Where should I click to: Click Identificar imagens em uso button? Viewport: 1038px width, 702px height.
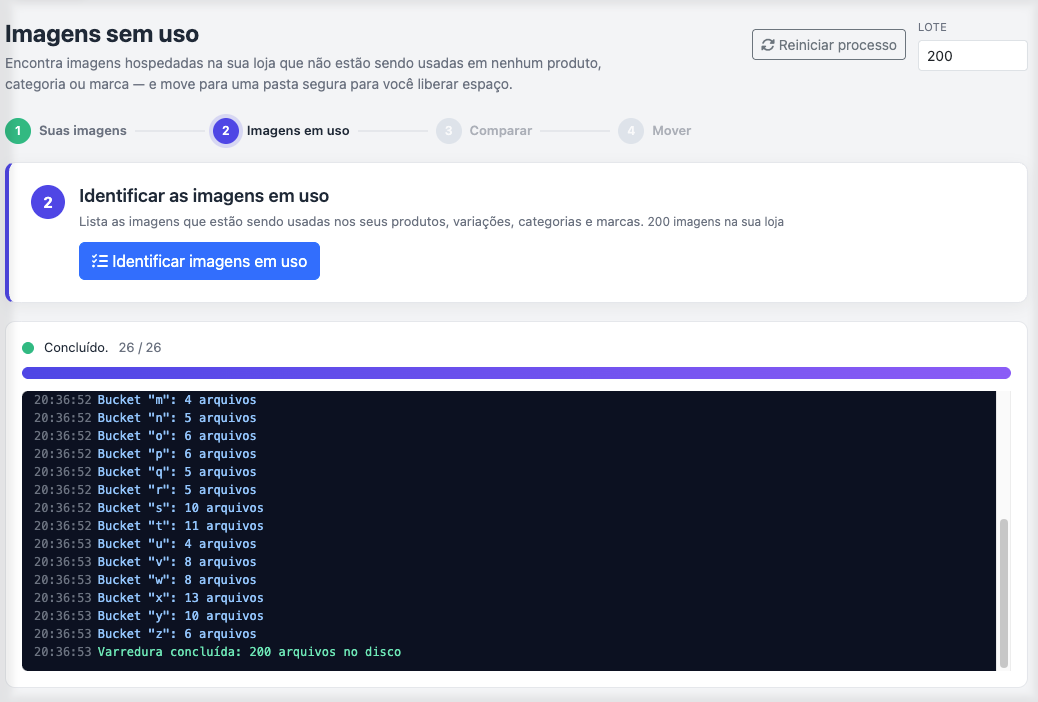click(199, 261)
